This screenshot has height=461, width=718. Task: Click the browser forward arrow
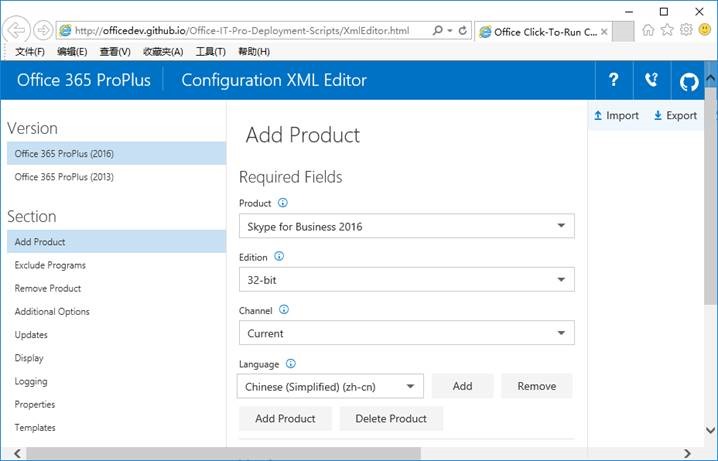click(x=44, y=31)
